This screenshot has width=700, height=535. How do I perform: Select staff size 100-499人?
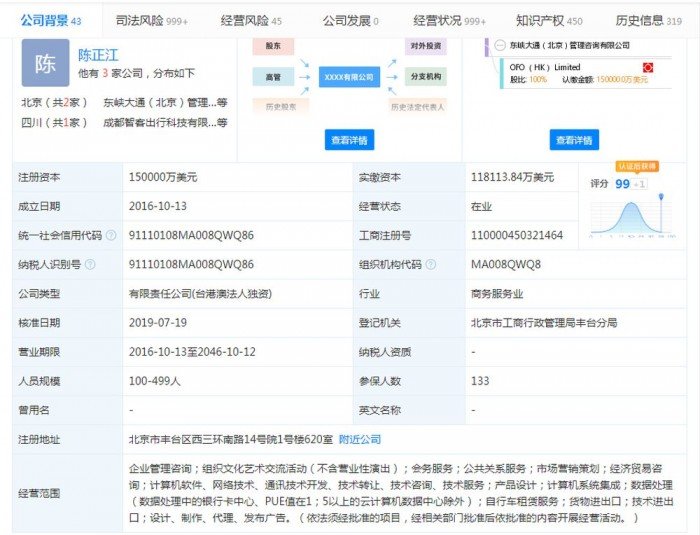coord(154,381)
